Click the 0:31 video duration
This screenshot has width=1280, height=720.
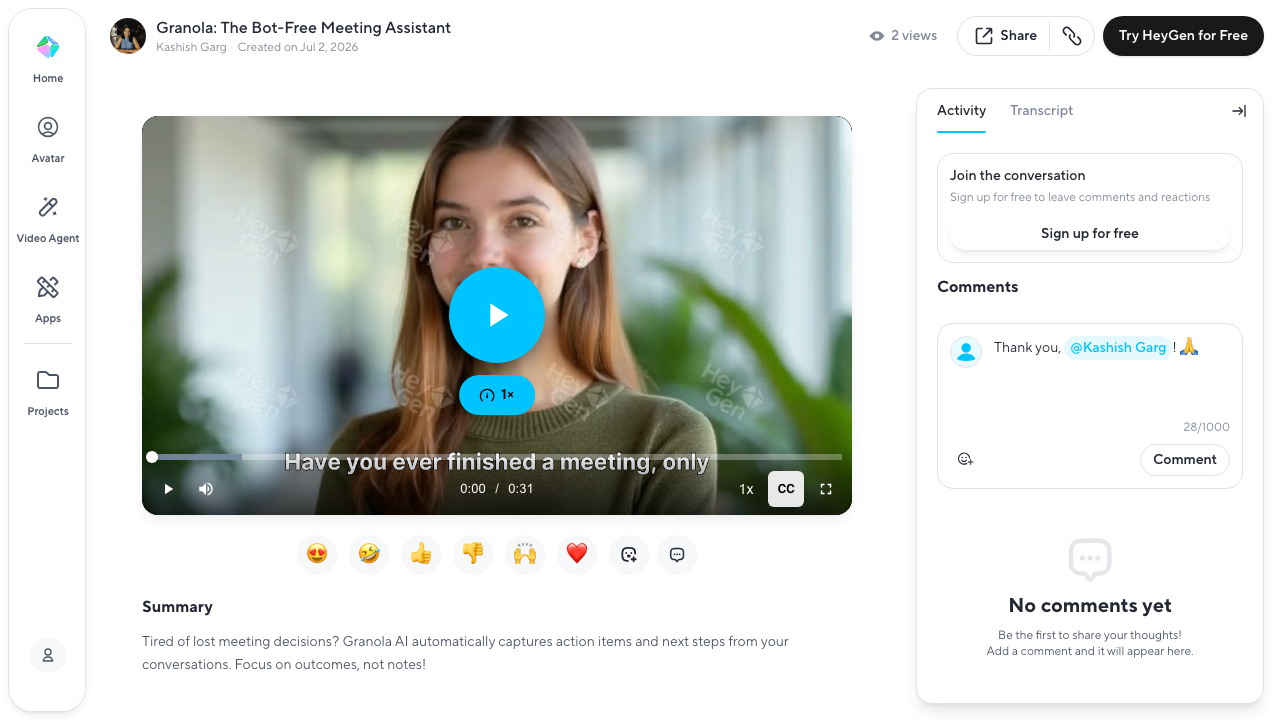tap(521, 489)
